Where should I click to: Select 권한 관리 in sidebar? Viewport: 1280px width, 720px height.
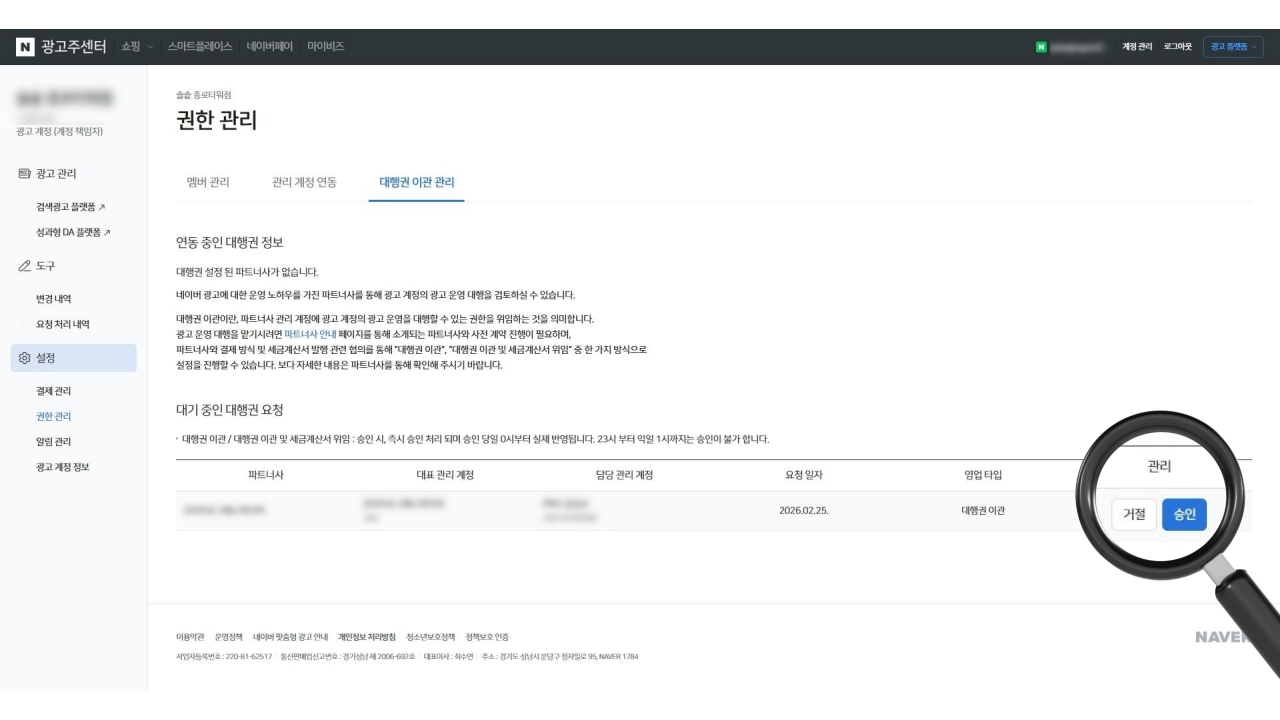[53, 416]
